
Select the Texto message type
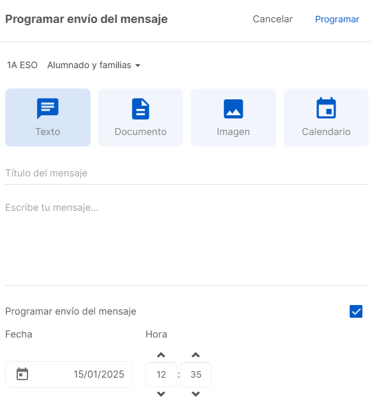[x=48, y=117]
